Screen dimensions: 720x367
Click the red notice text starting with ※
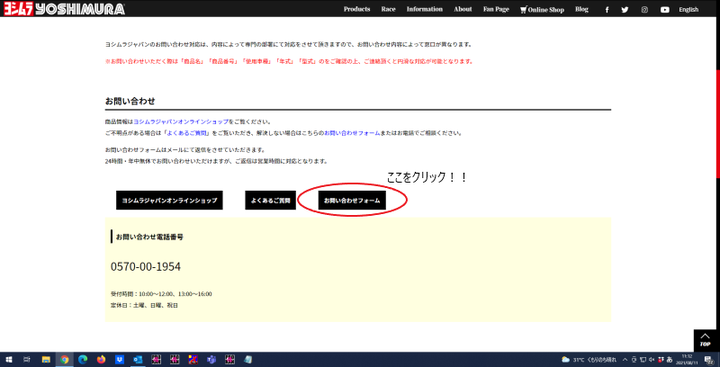(x=289, y=61)
